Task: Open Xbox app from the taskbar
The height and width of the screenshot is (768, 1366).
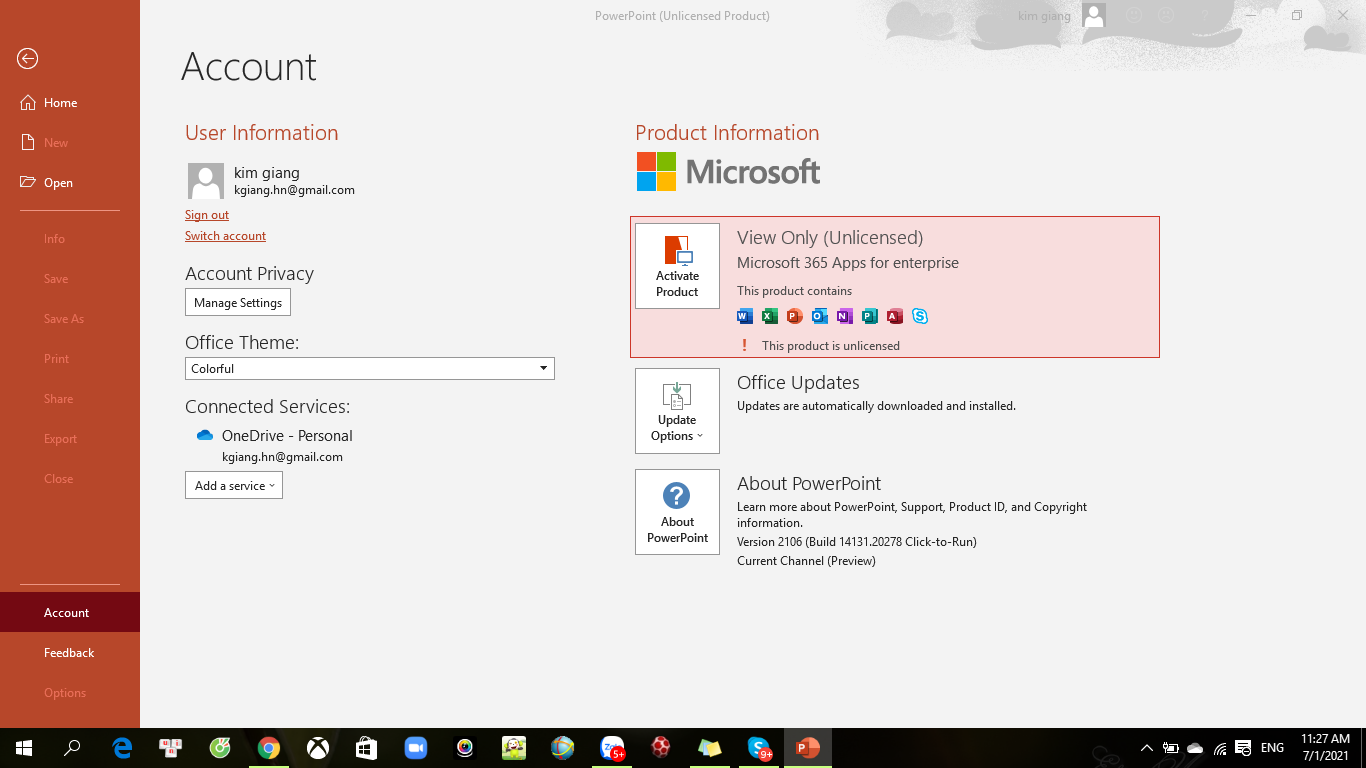Action: pos(318,748)
